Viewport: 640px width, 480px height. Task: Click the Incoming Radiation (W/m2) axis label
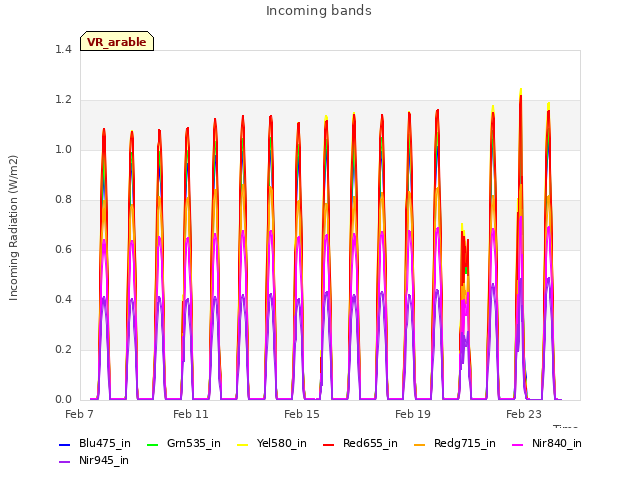13,228
